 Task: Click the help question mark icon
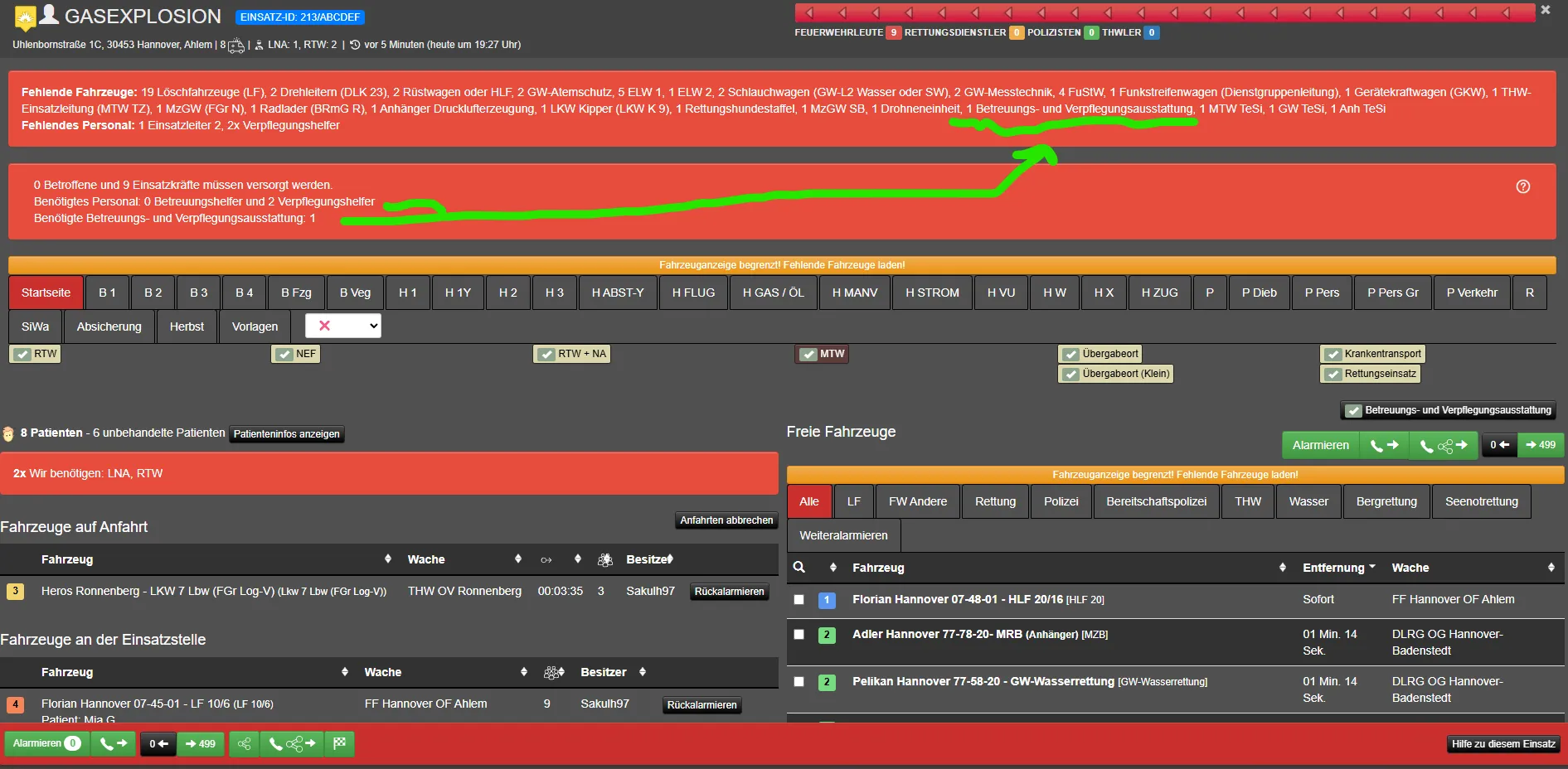[x=1522, y=186]
